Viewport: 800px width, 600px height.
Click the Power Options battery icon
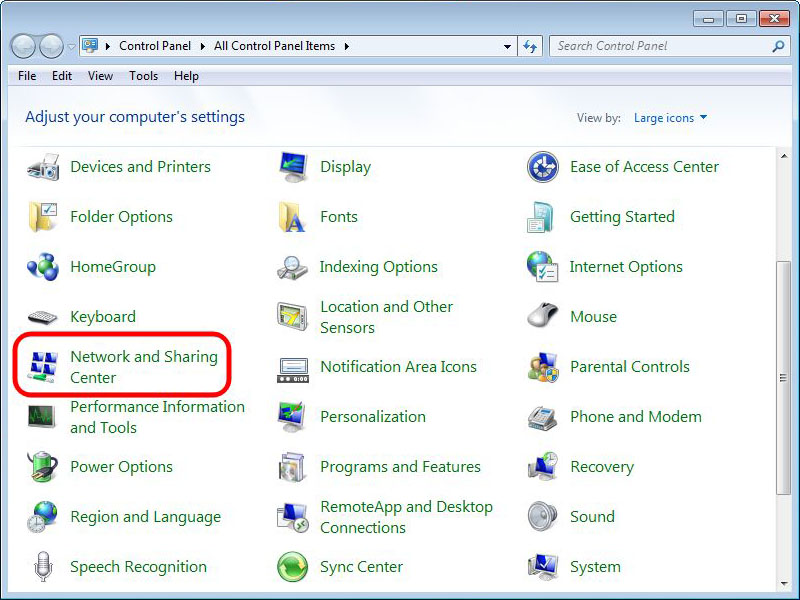click(x=43, y=467)
